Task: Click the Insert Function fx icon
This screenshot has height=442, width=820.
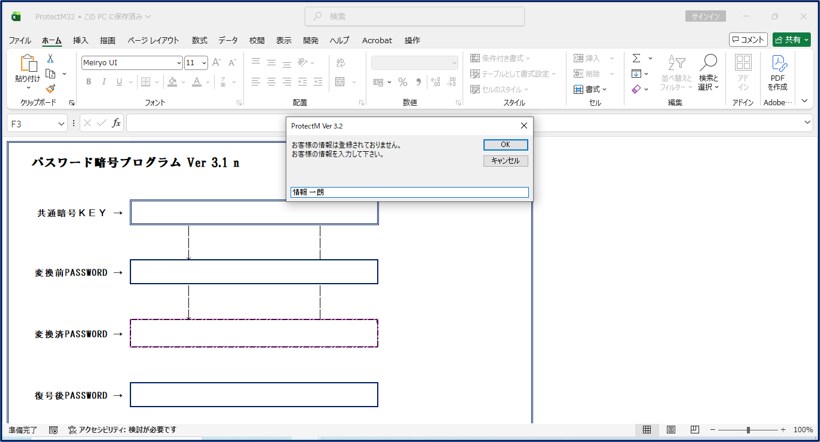Action: (x=116, y=123)
